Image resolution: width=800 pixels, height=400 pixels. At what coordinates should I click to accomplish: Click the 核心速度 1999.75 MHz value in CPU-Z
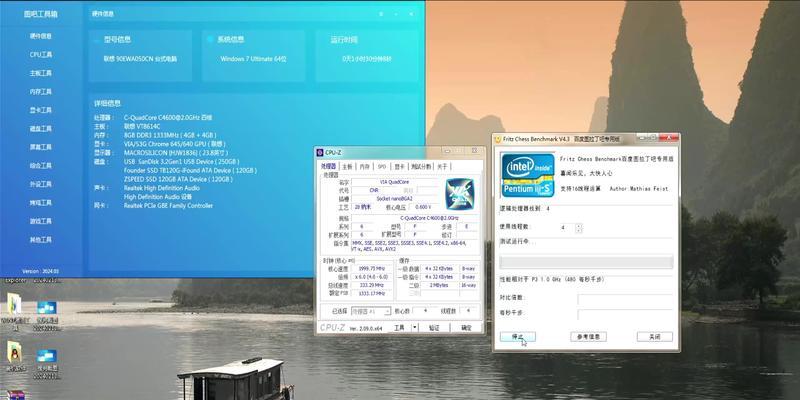[372, 268]
